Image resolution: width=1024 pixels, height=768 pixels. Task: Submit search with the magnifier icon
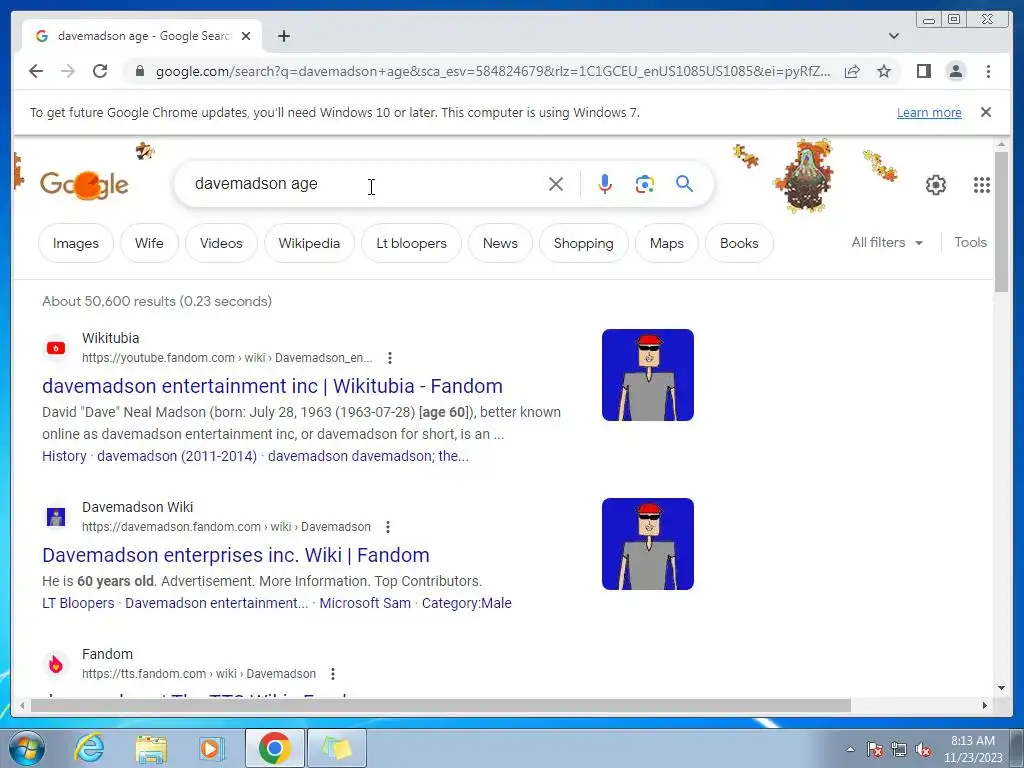coord(684,184)
